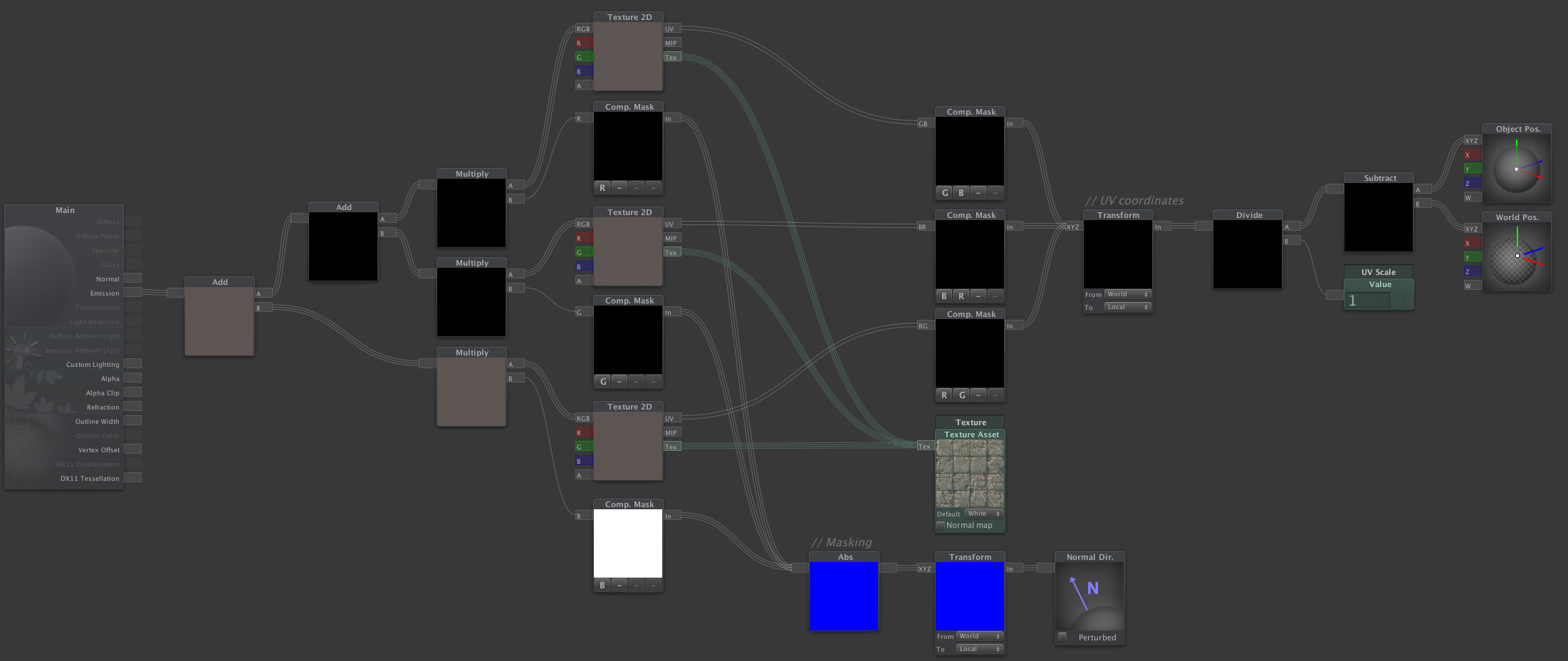Click the Emission input connector on Main node

point(133,293)
